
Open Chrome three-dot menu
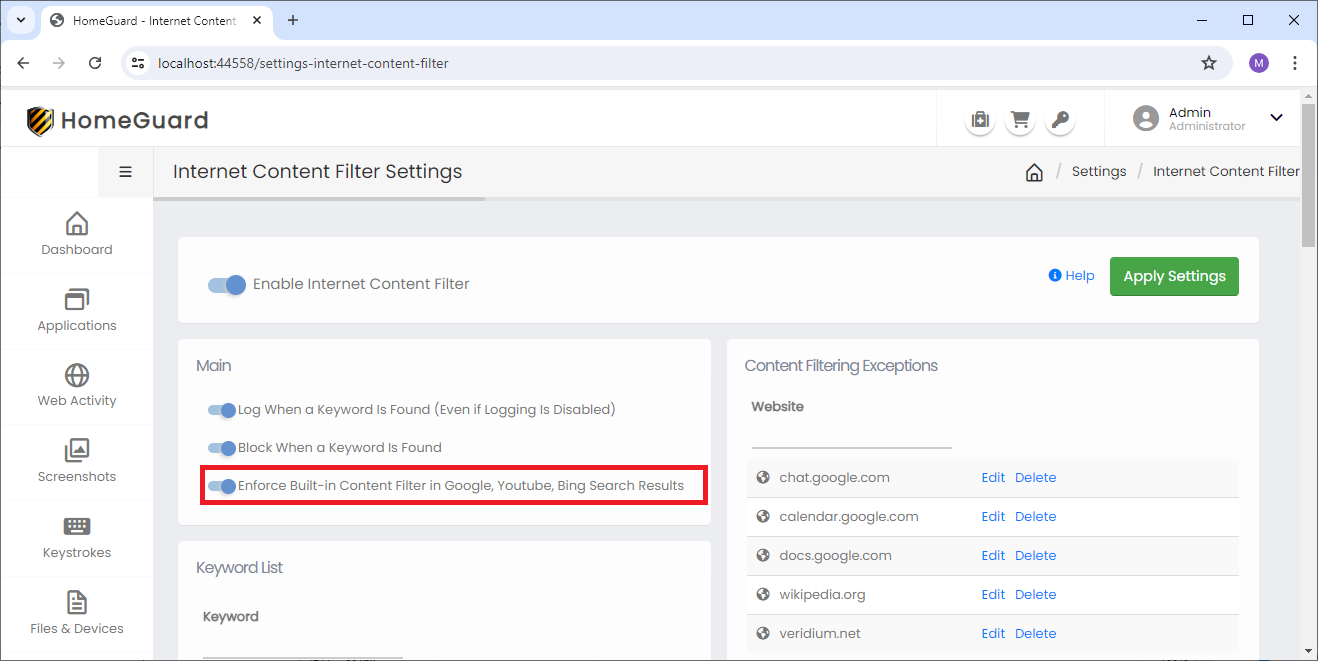(1295, 63)
